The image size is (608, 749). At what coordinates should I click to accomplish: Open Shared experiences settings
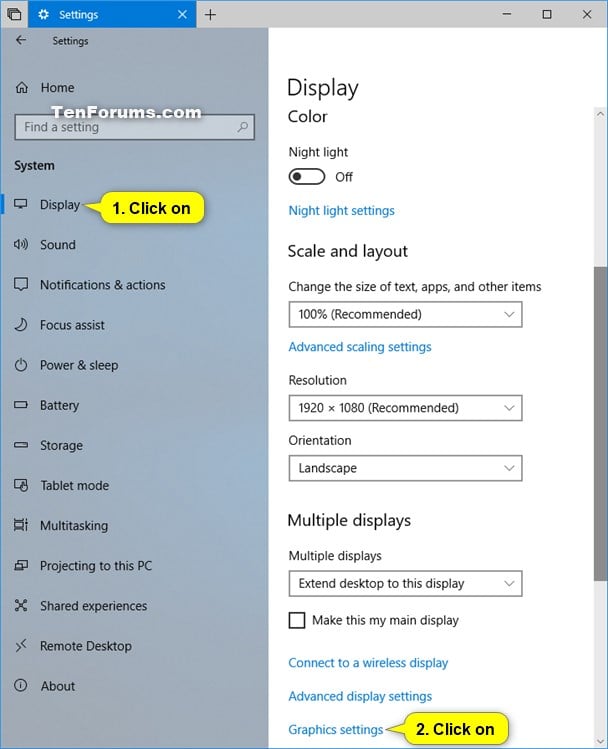tap(94, 606)
